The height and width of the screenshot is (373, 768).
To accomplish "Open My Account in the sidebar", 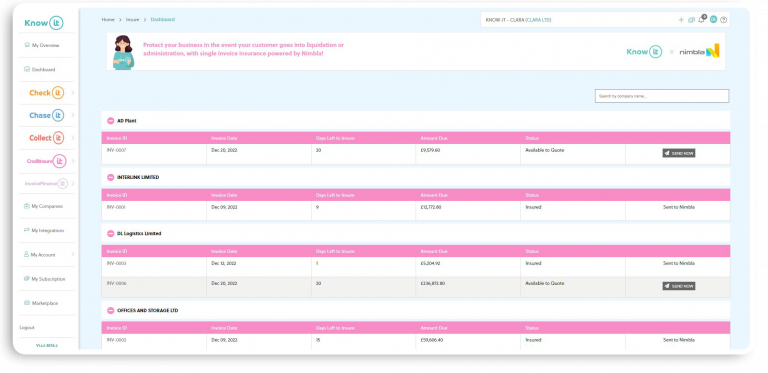I will 40,255.
